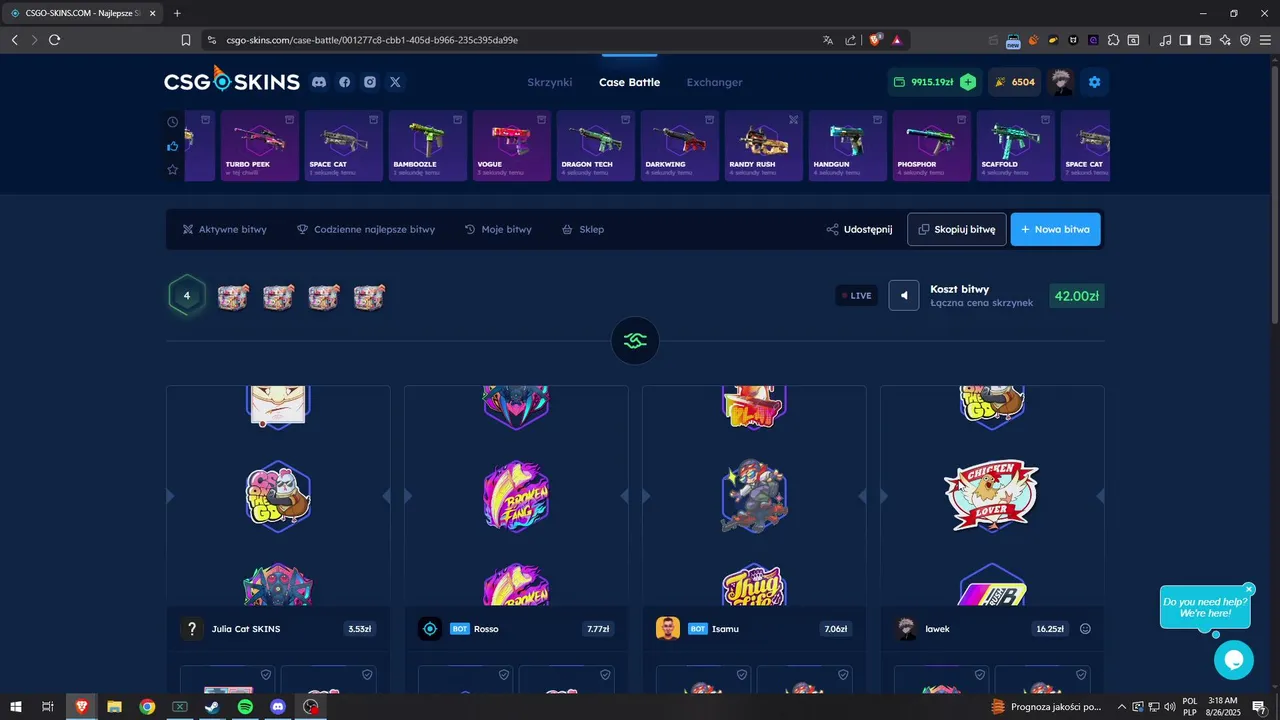Click the PHOSPHOR drop card

click(932, 146)
